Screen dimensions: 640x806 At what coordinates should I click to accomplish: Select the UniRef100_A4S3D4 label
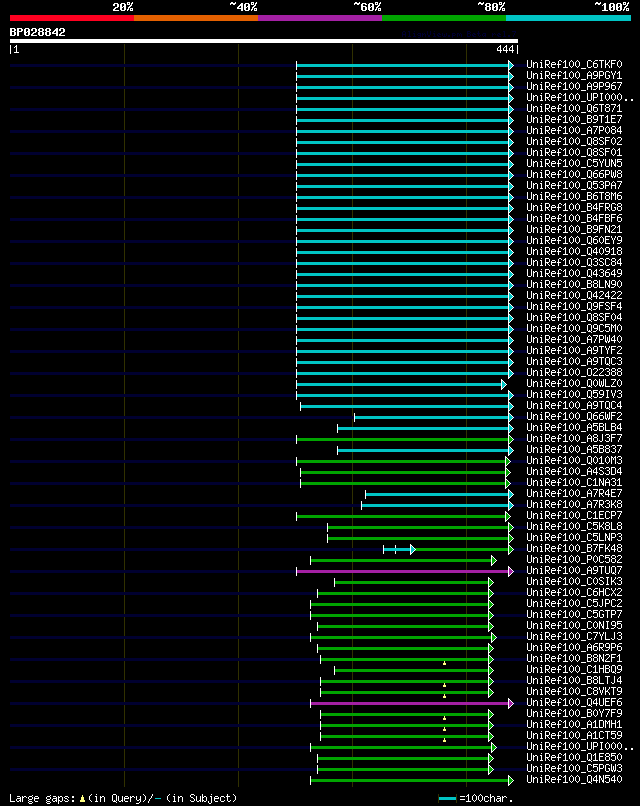pos(574,472)
